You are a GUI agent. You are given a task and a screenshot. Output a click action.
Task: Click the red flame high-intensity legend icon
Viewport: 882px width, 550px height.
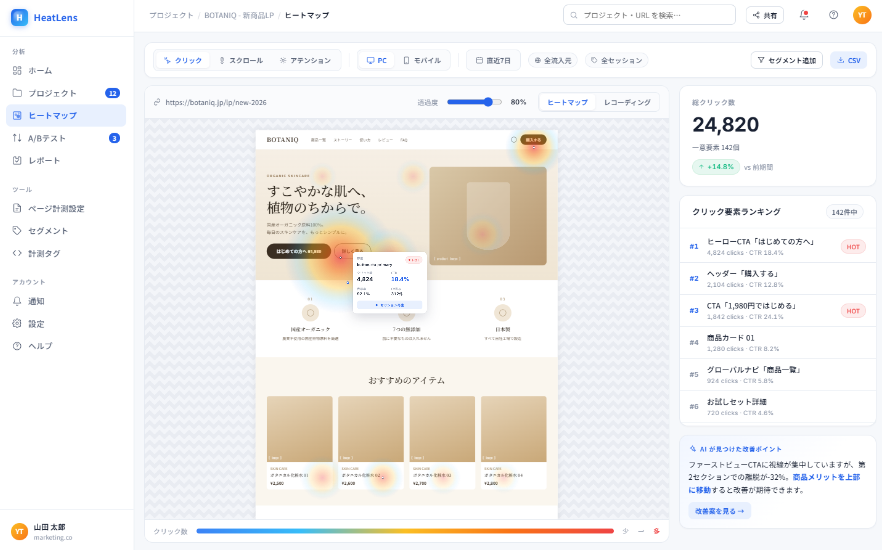pyautogui.click(x=656, y=531)
